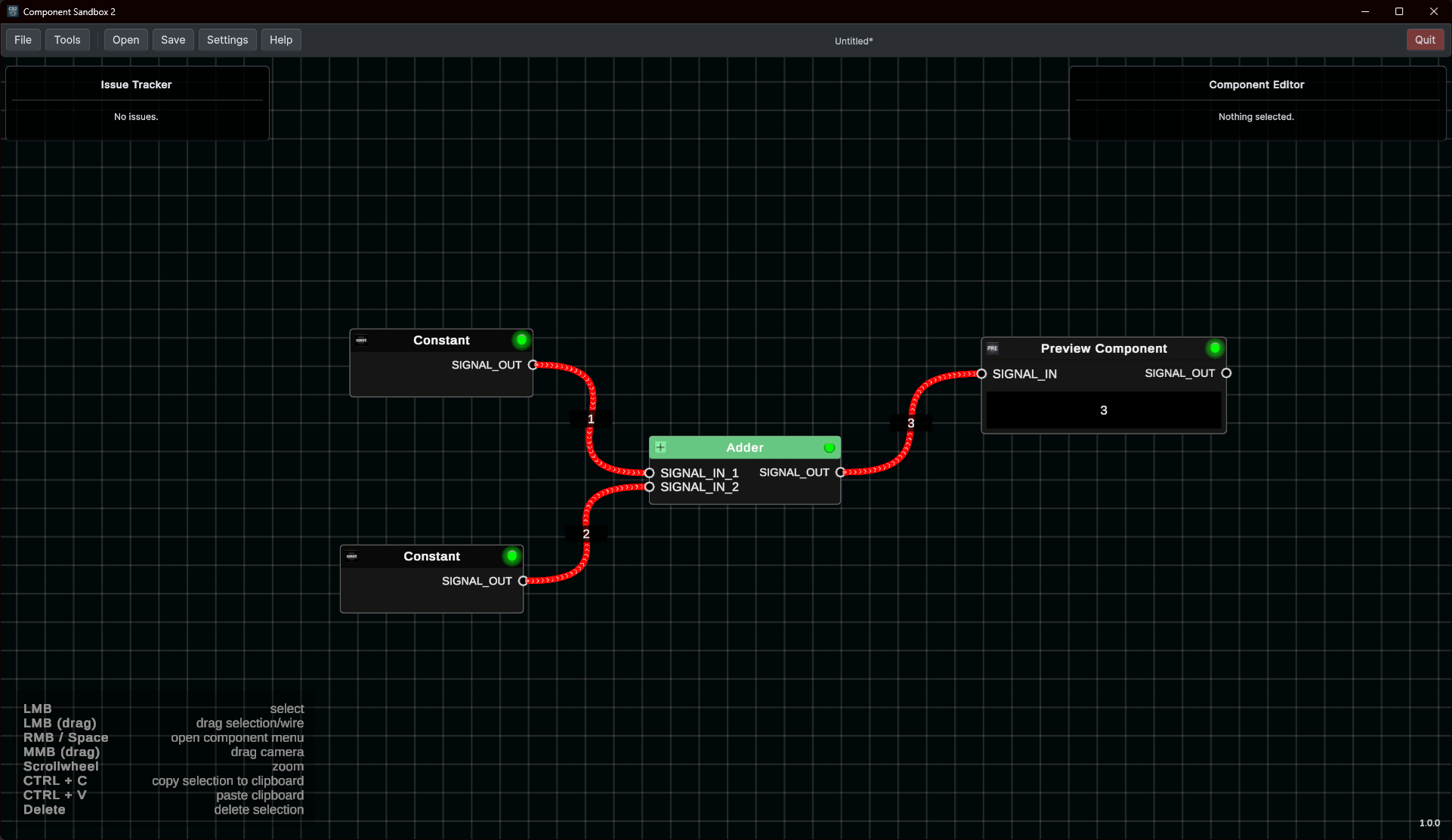Image resolution: width=1452 pixels, height=840 pixels.
Task: Open the File menu
Action: pos(23,40)
